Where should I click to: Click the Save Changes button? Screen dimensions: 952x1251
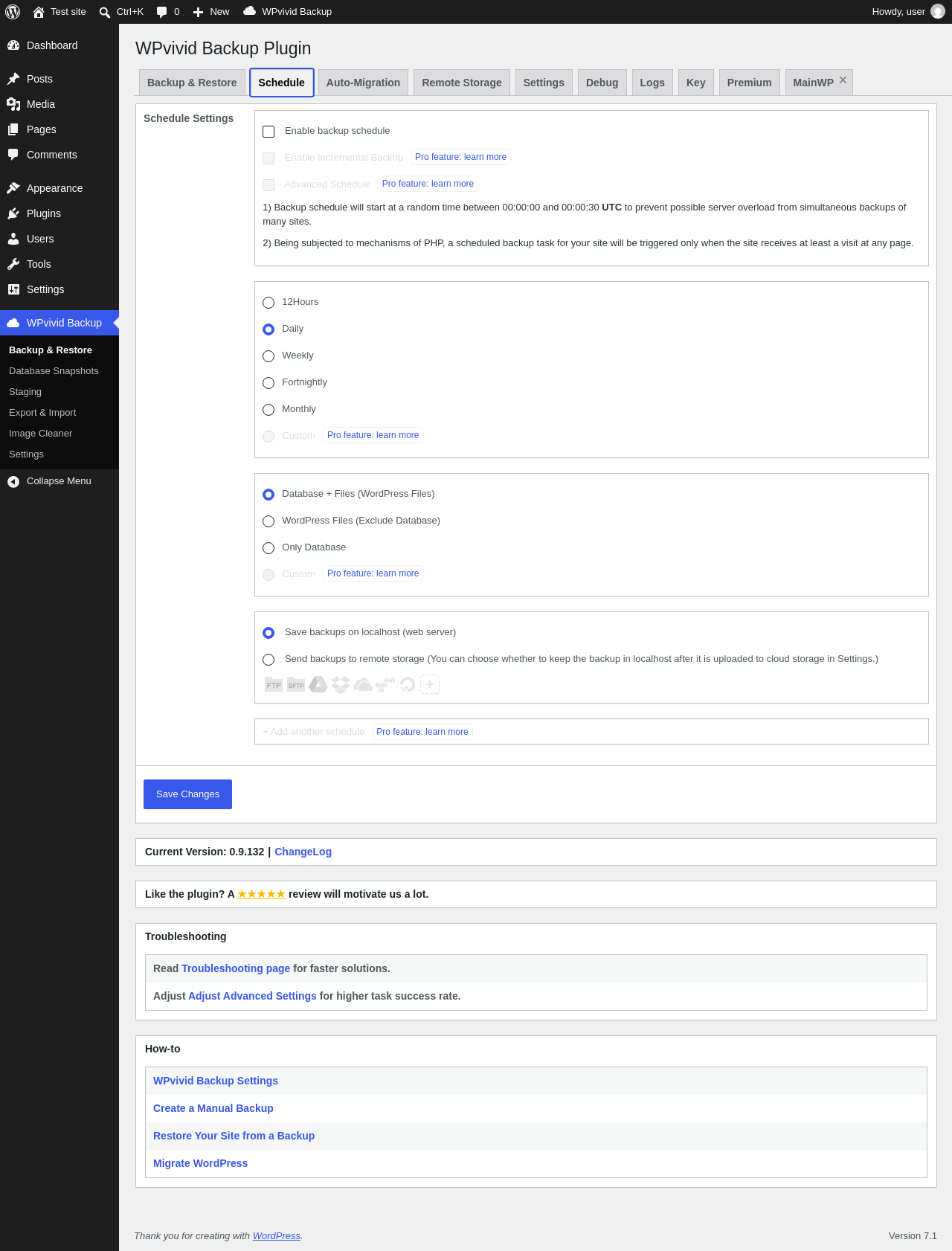187,794
